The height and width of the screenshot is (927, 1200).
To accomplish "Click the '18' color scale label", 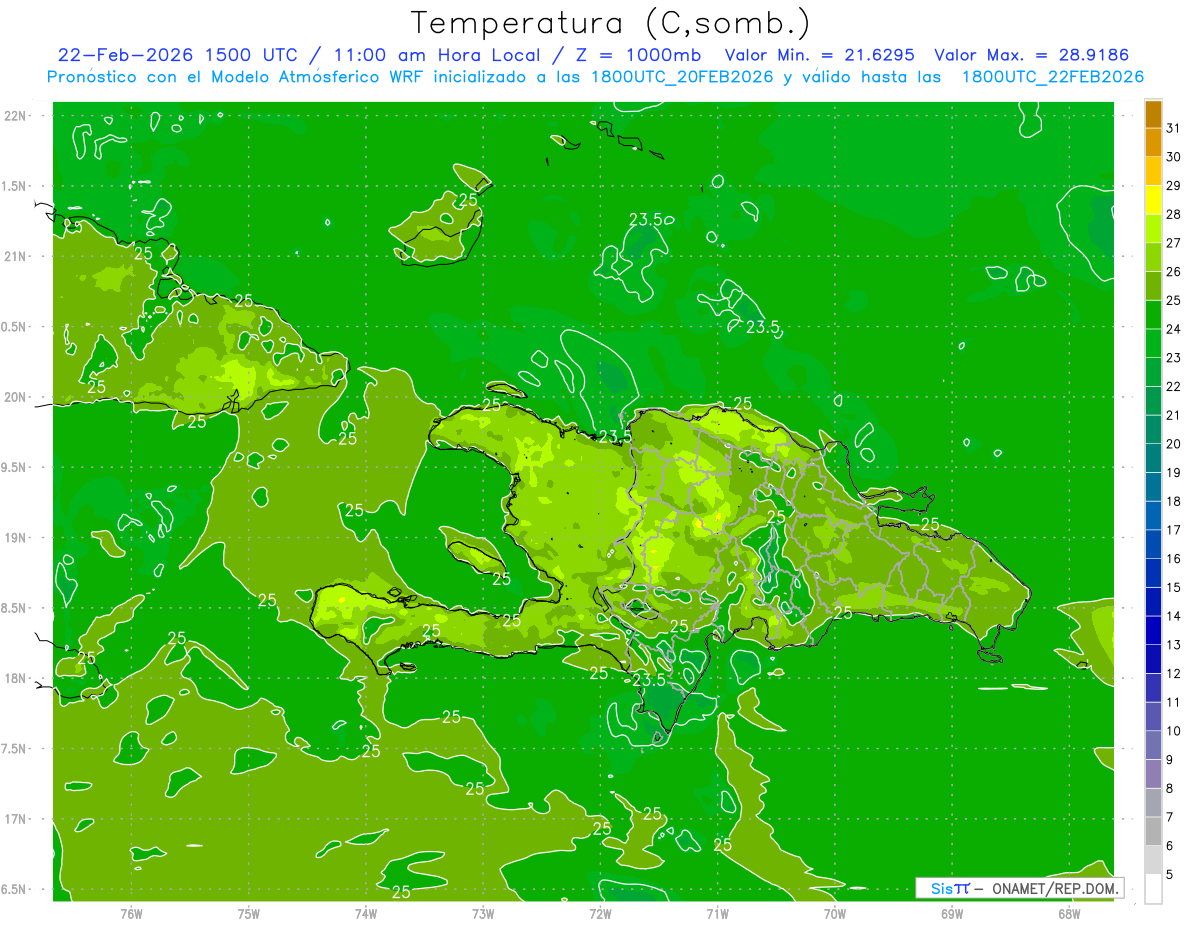I will click(x=1173, y=501).
